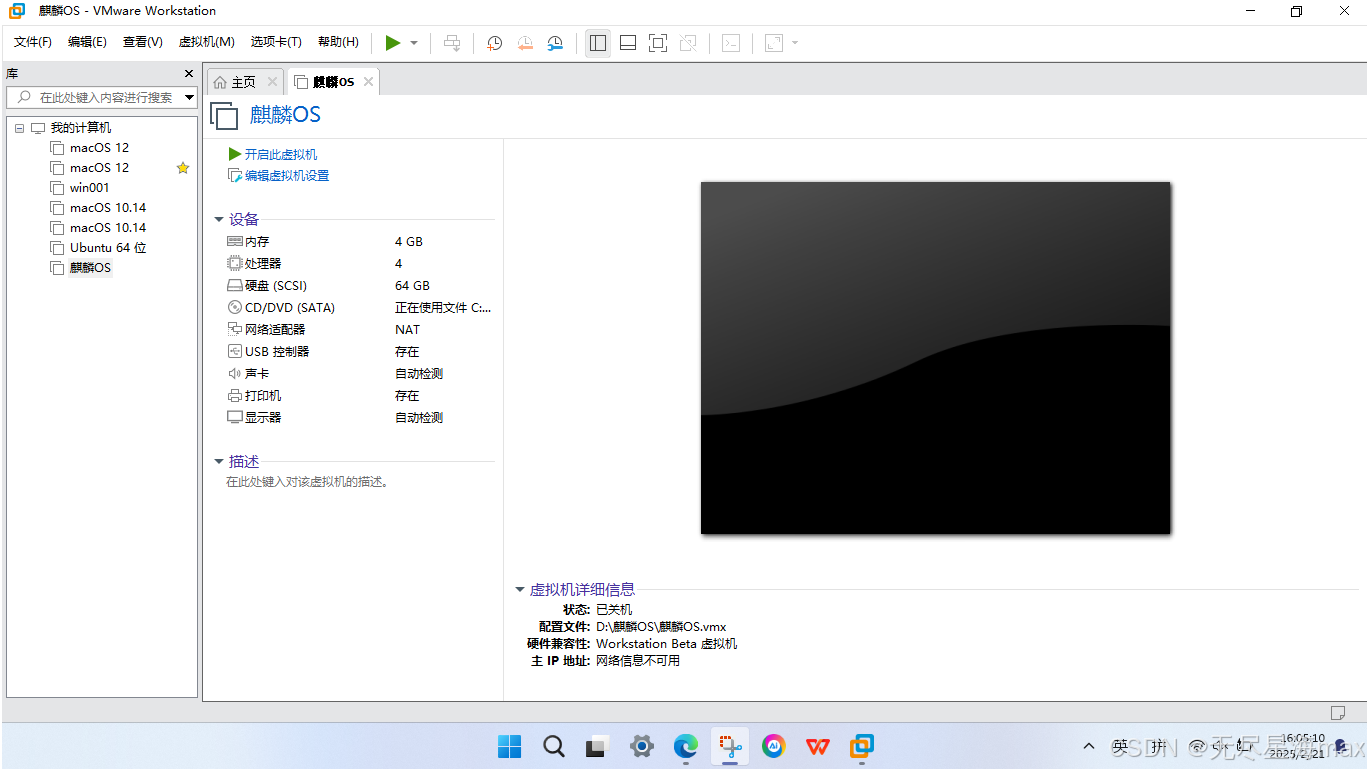Click the Unity mode toolbar icon
Viewport: 1369px width, 771px height.
click(688, 43)
